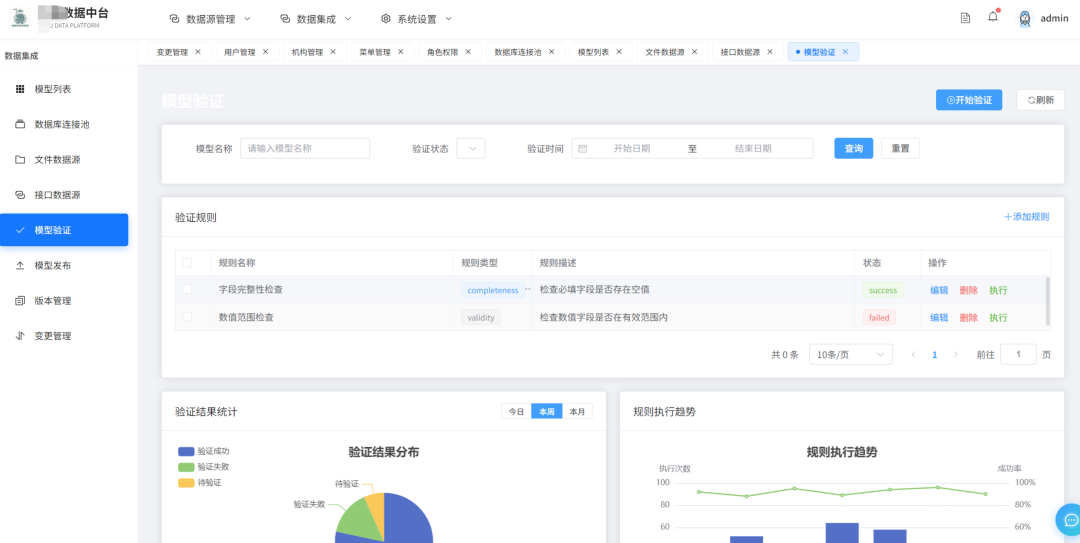Click the platform logo icon

point(20,19)
